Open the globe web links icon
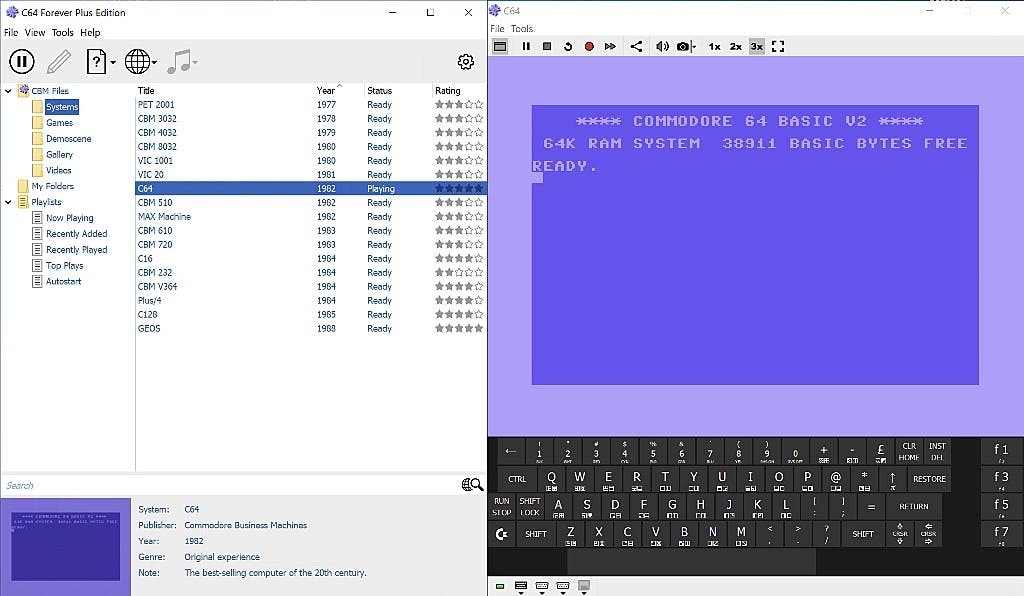The height and width of the screenshot is (596, 1024). pos(137,62)
